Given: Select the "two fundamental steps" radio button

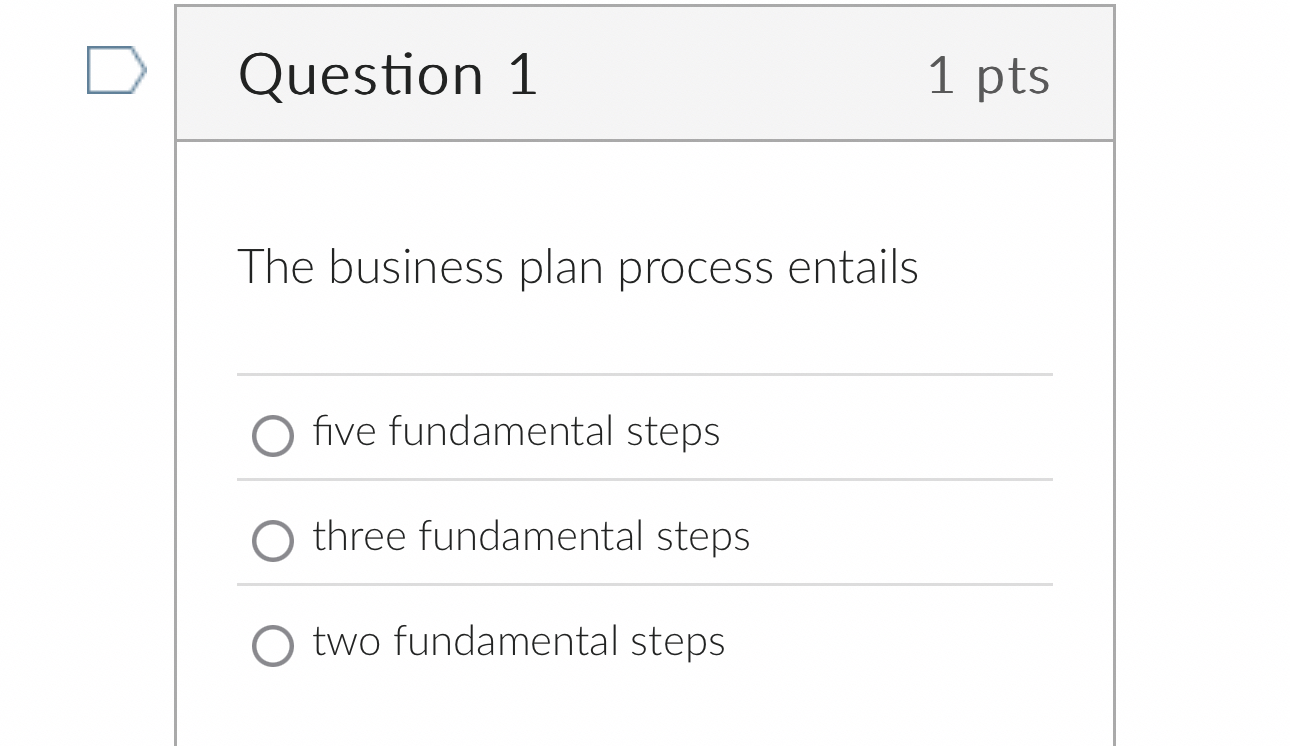Looking at the screenshot, I should click(x=272, y=645).
